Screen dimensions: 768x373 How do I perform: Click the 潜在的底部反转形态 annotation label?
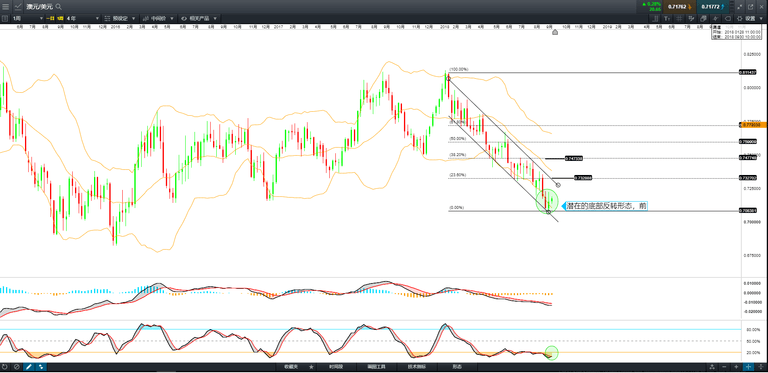[x=606, y=206]
